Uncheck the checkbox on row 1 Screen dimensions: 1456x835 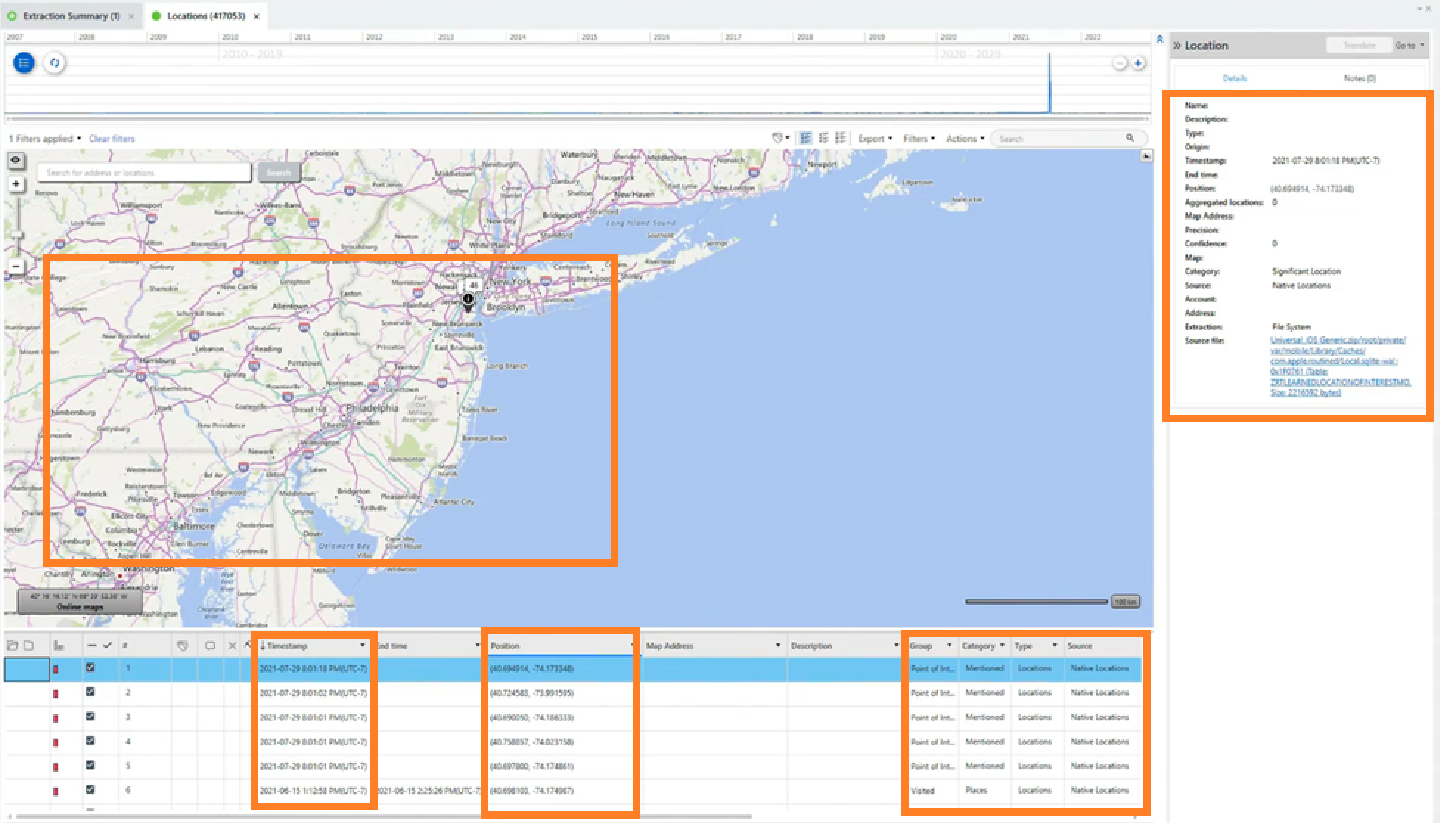point(90,669)
